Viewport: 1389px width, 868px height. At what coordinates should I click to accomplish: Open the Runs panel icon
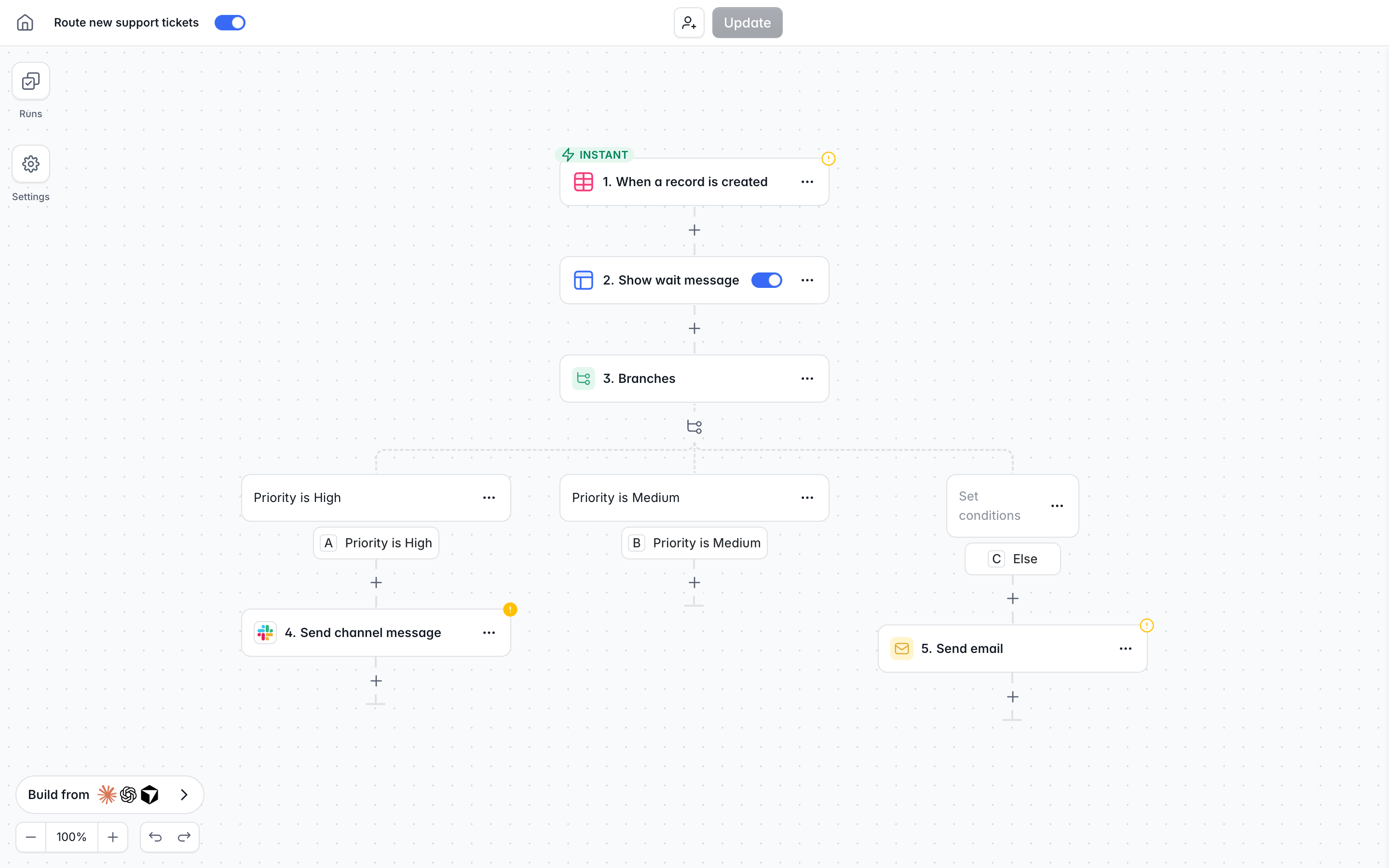(30, 81)
